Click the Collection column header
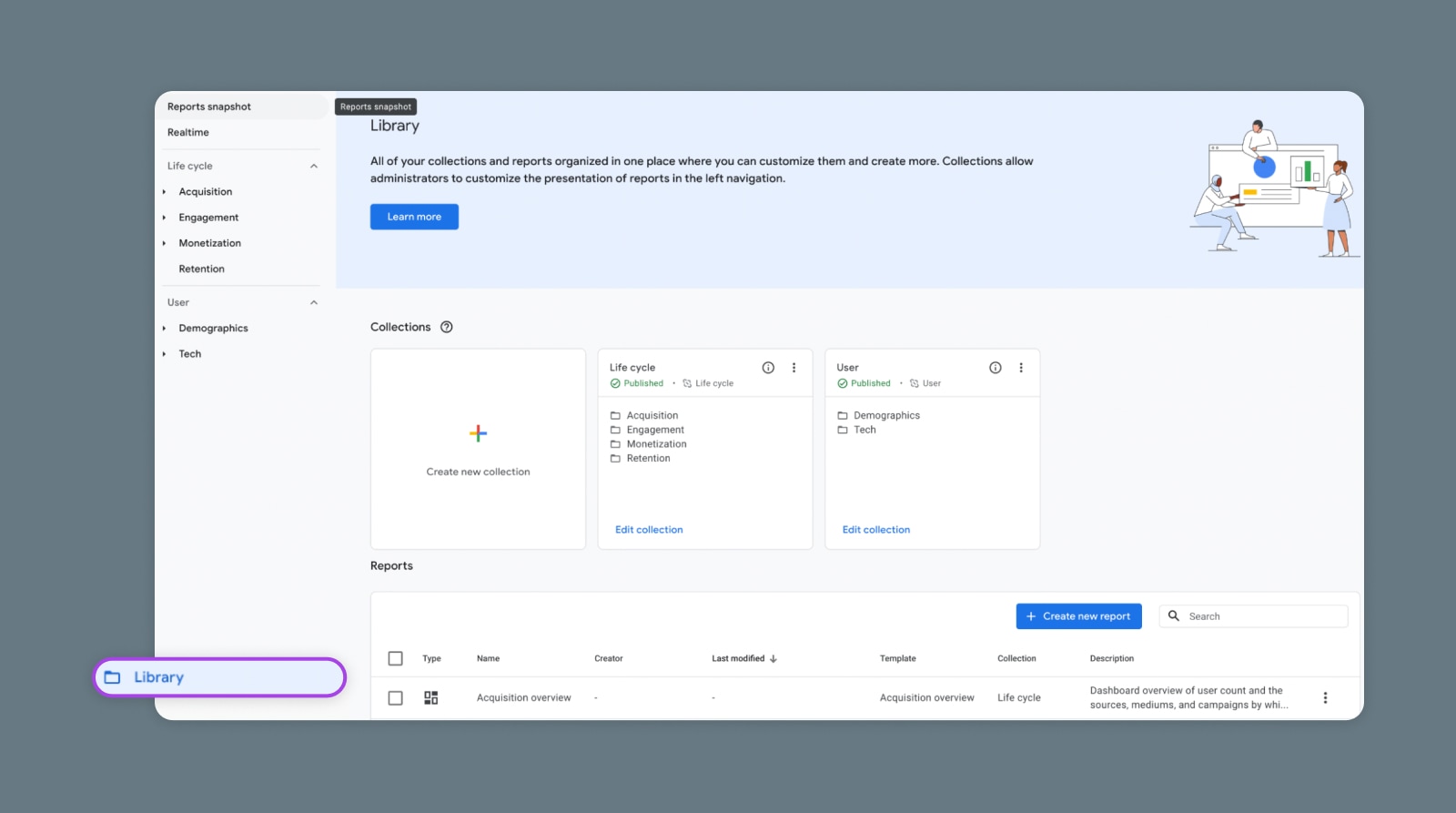Viewport: 1456px width, 813px height. tap(1016, 658)
